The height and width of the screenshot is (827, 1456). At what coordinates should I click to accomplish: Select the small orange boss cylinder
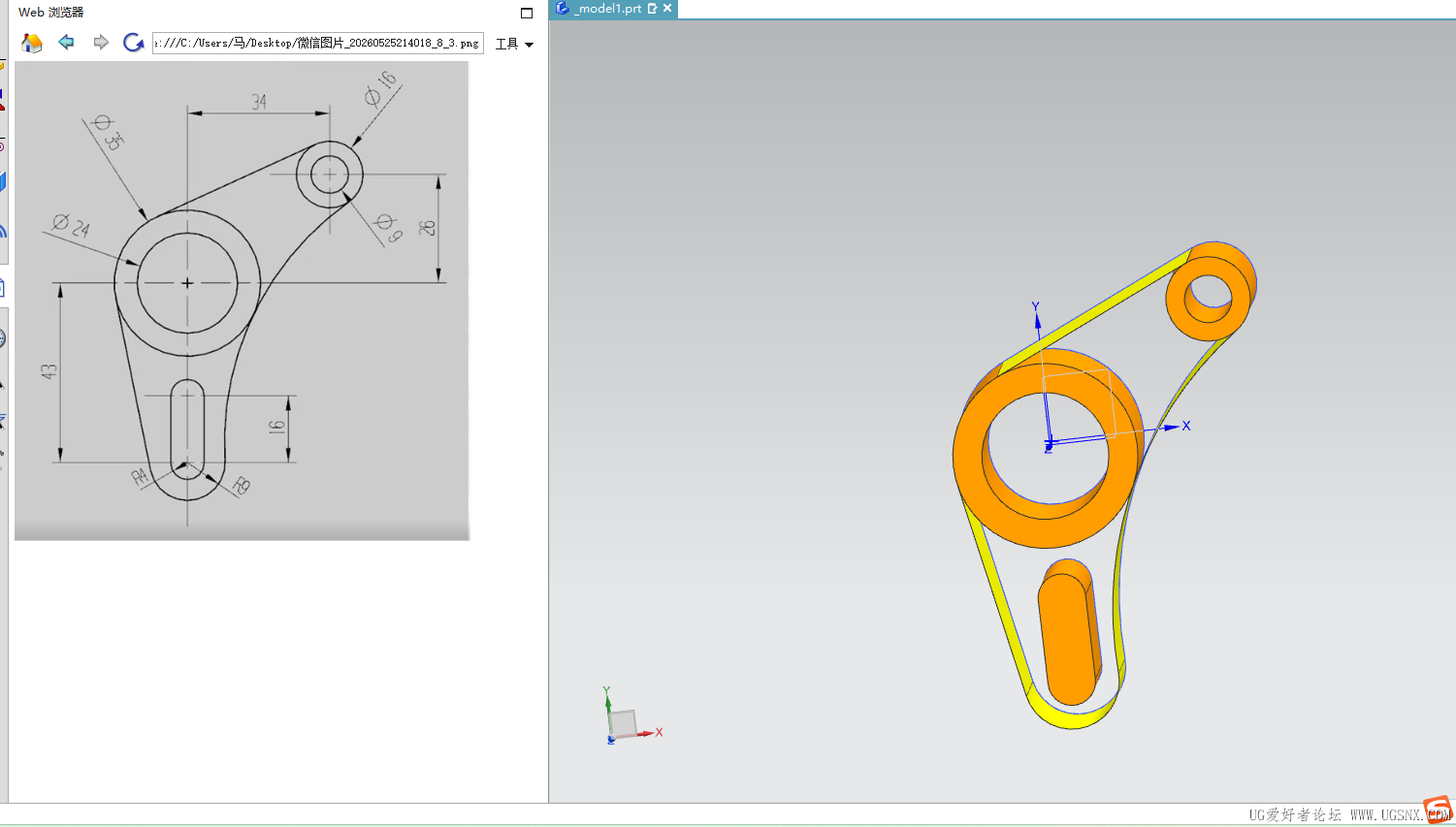pos(1210,292)
